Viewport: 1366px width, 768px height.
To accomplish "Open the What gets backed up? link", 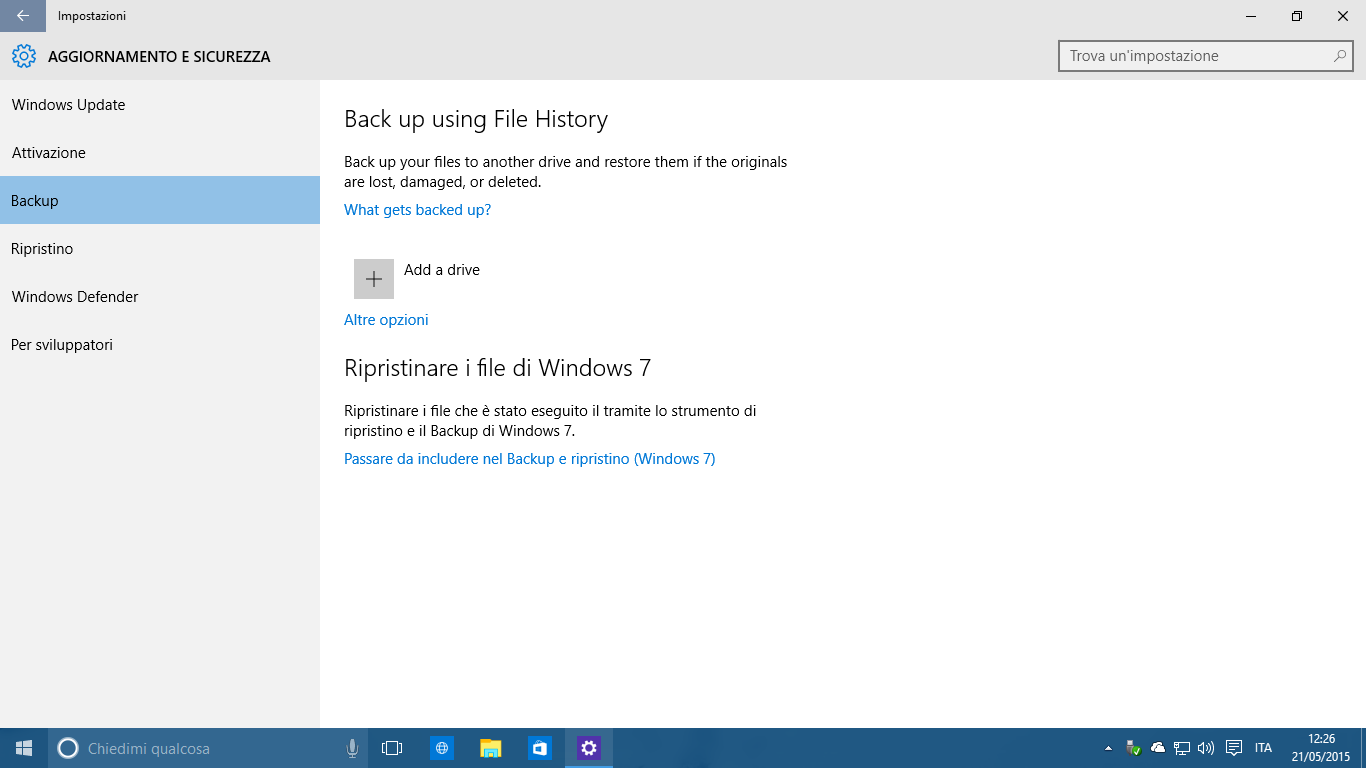I will point(418,210).
